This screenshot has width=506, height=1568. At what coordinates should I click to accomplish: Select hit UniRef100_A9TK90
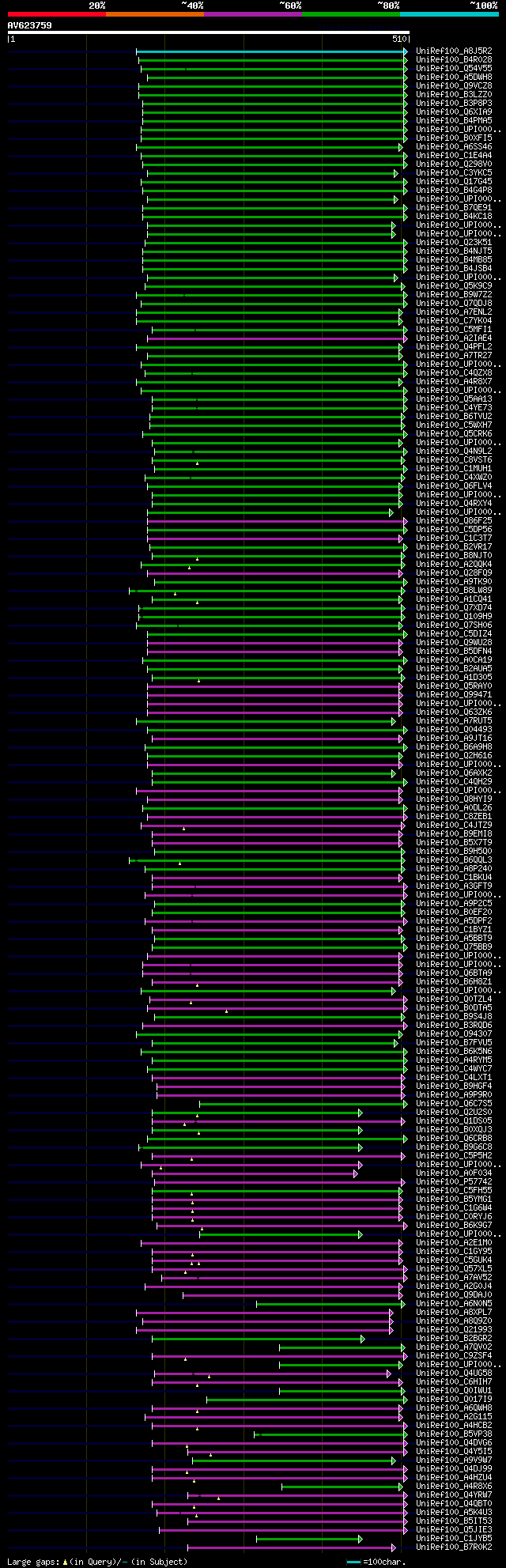(x=455, y=581)
